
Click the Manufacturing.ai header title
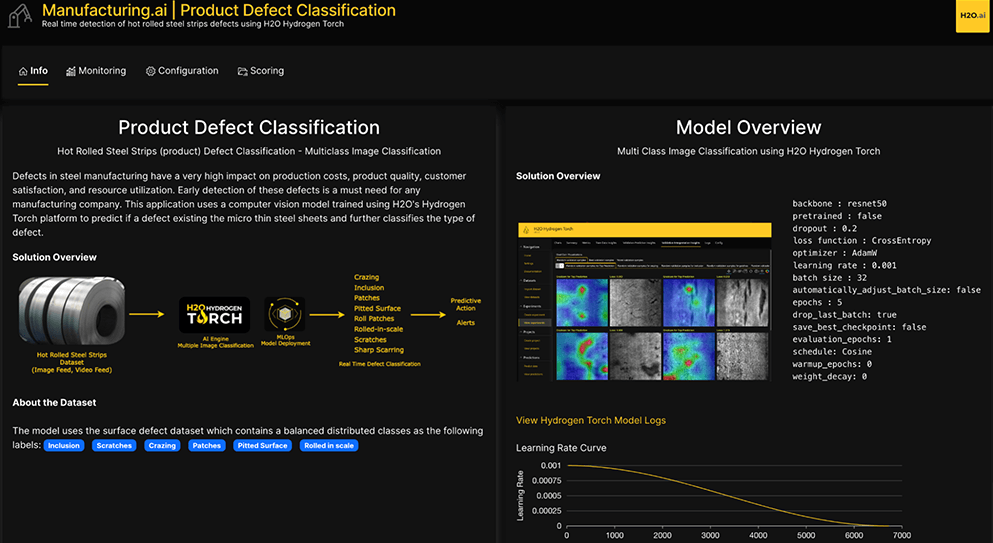218,10
